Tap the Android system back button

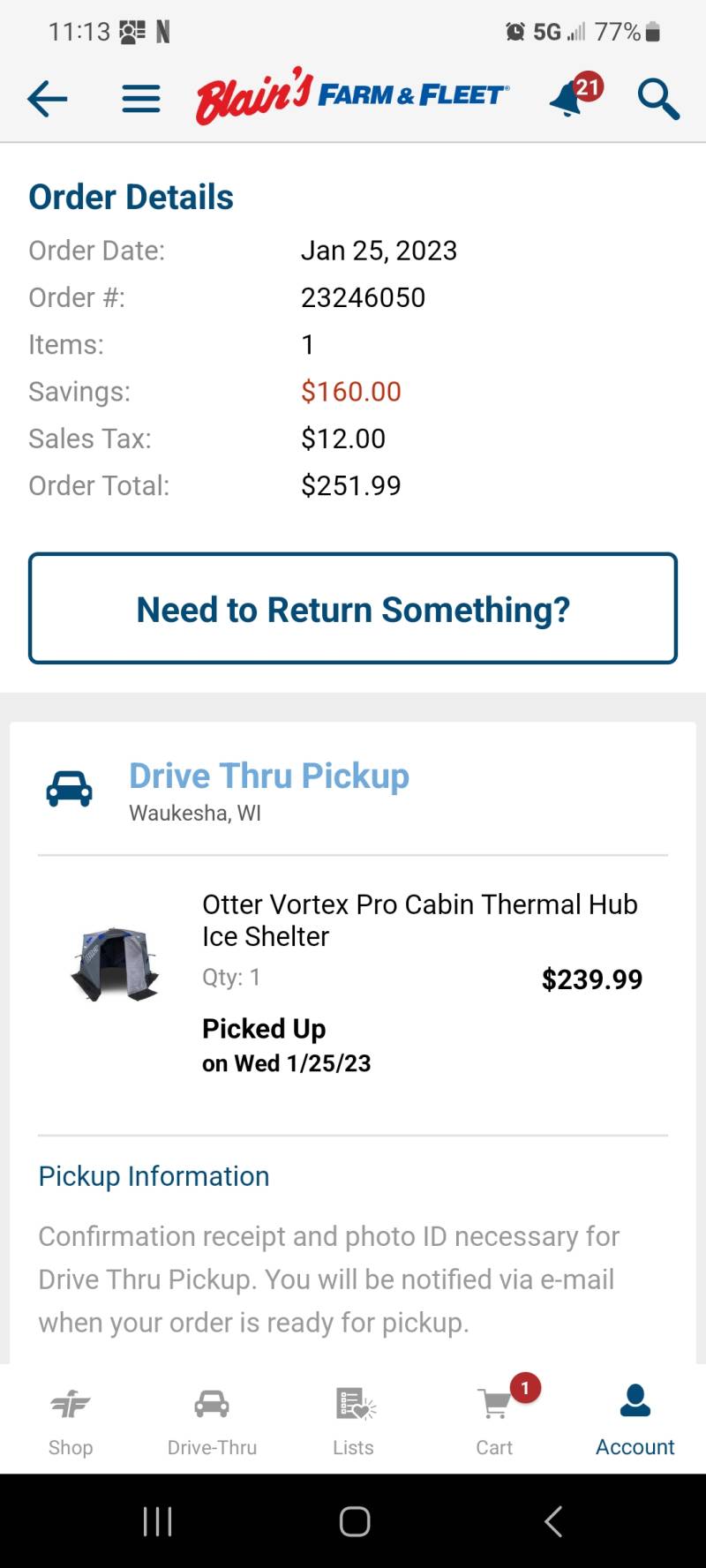click(x=553, y=1521)
